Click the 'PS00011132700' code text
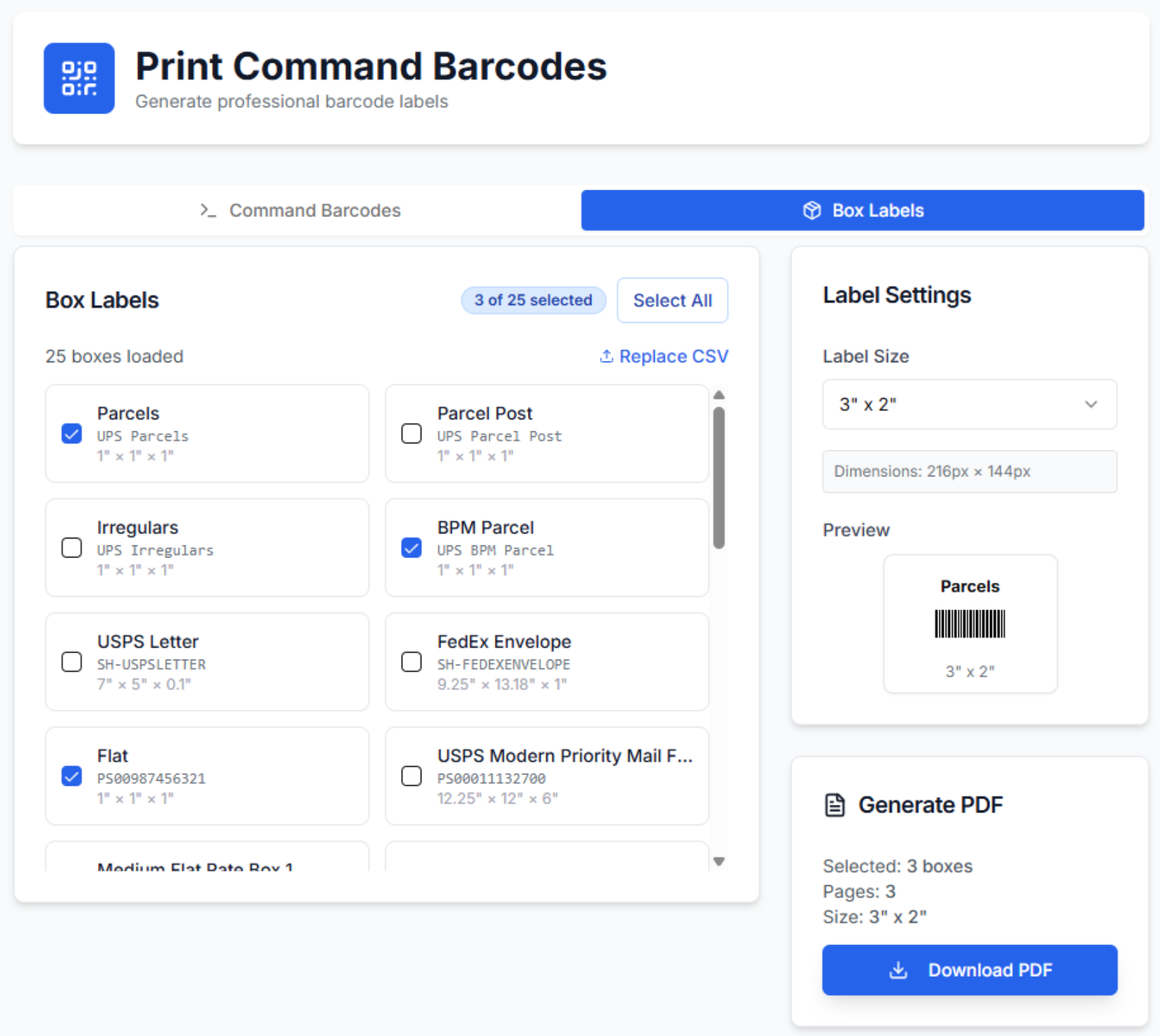Viewport: 1160px width, 1036px height. (491, 779)
